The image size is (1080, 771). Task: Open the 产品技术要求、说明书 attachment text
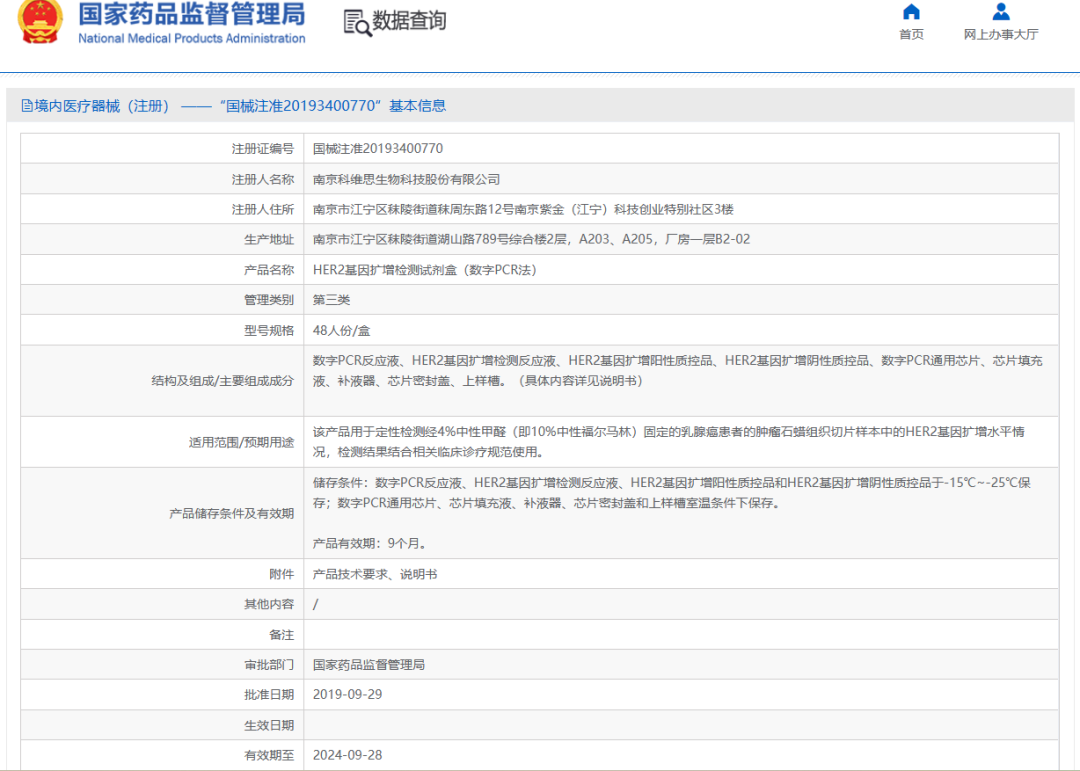375,574
